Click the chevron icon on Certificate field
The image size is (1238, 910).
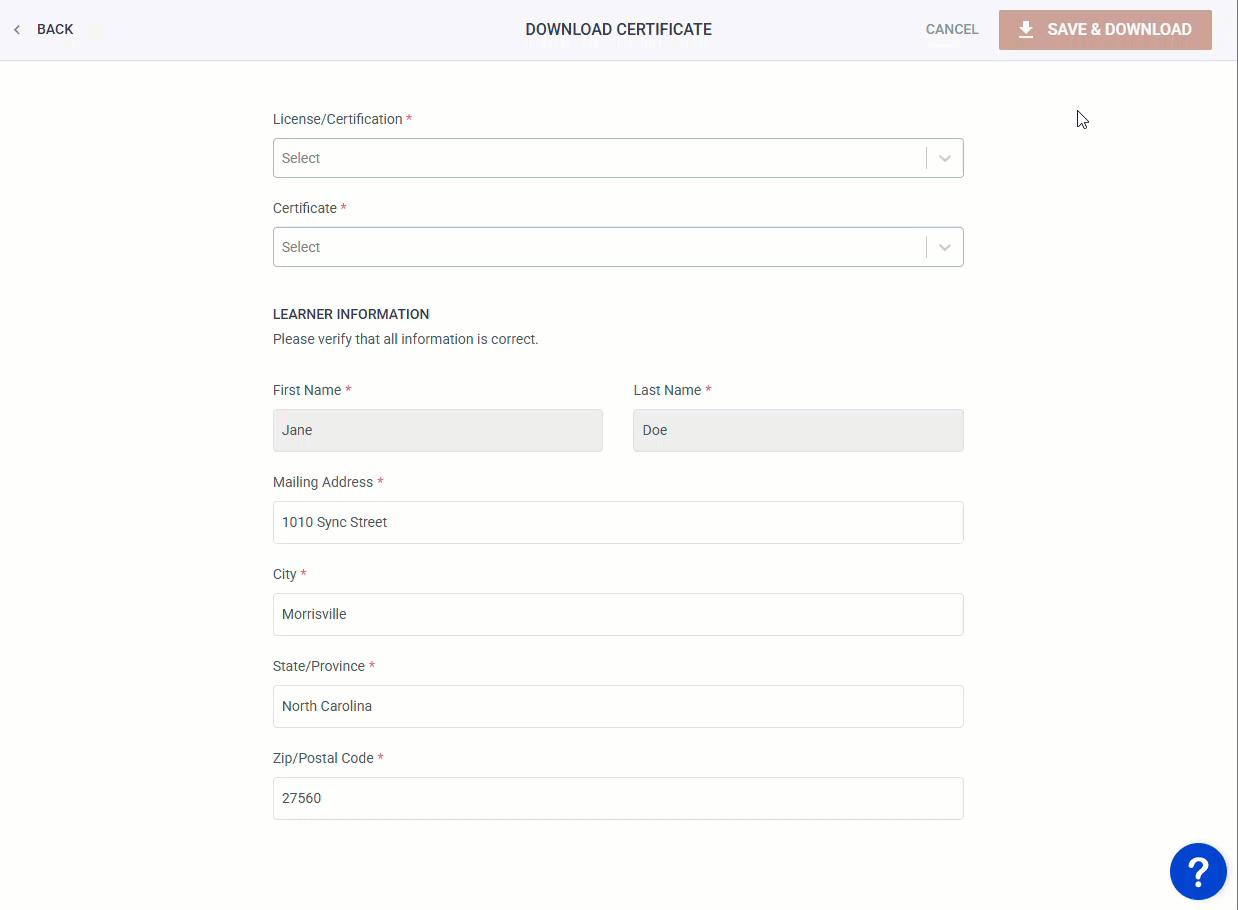tap(944, 246)
